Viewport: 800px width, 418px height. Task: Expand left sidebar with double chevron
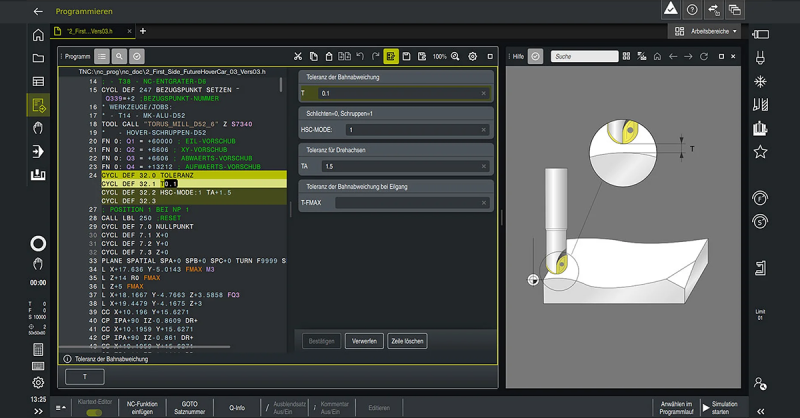coord(38,411)
